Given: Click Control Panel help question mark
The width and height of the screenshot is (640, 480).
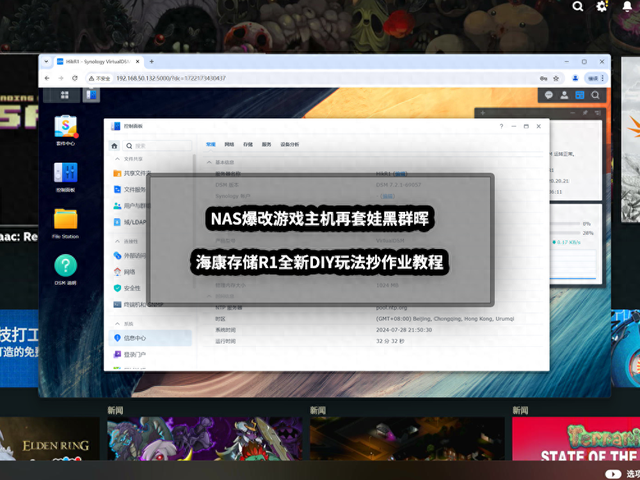Looking at the screenshot, I should 501,126.
